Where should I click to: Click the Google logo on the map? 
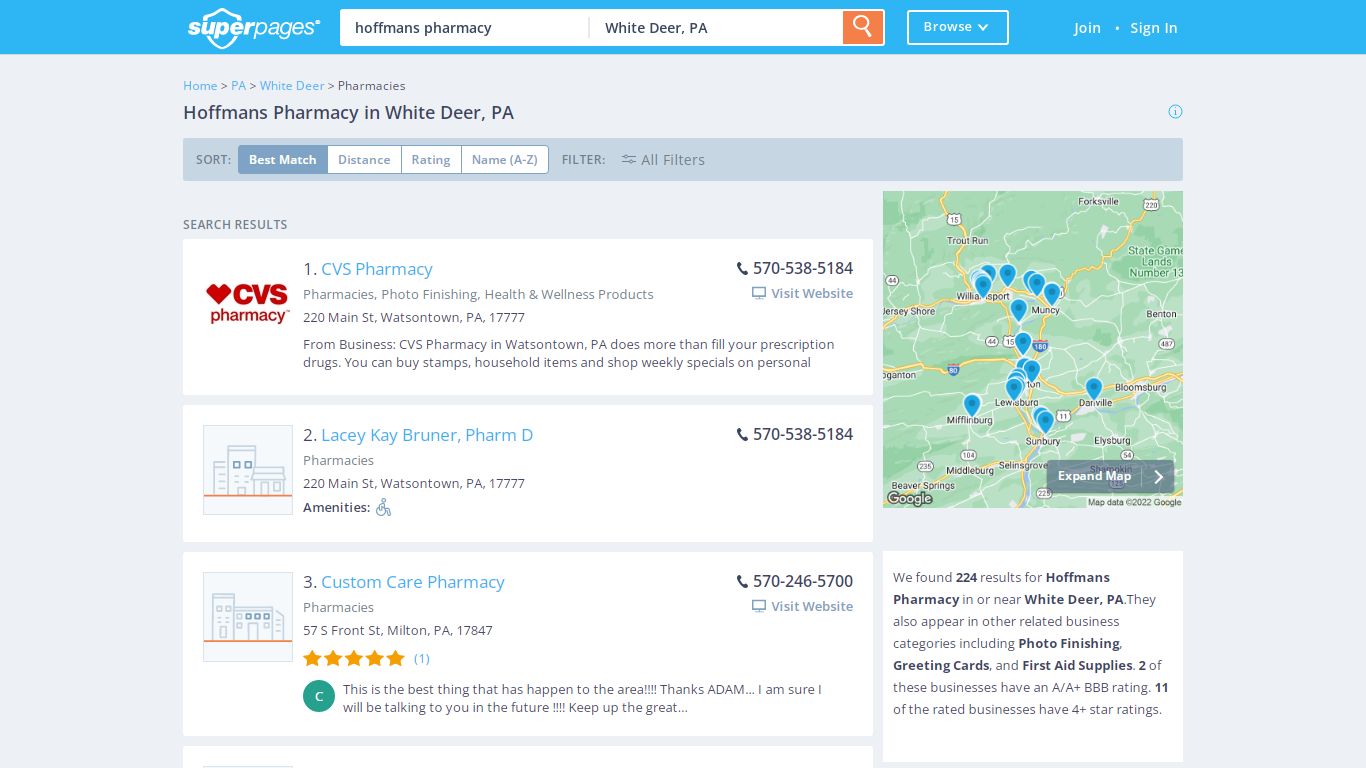910,499
